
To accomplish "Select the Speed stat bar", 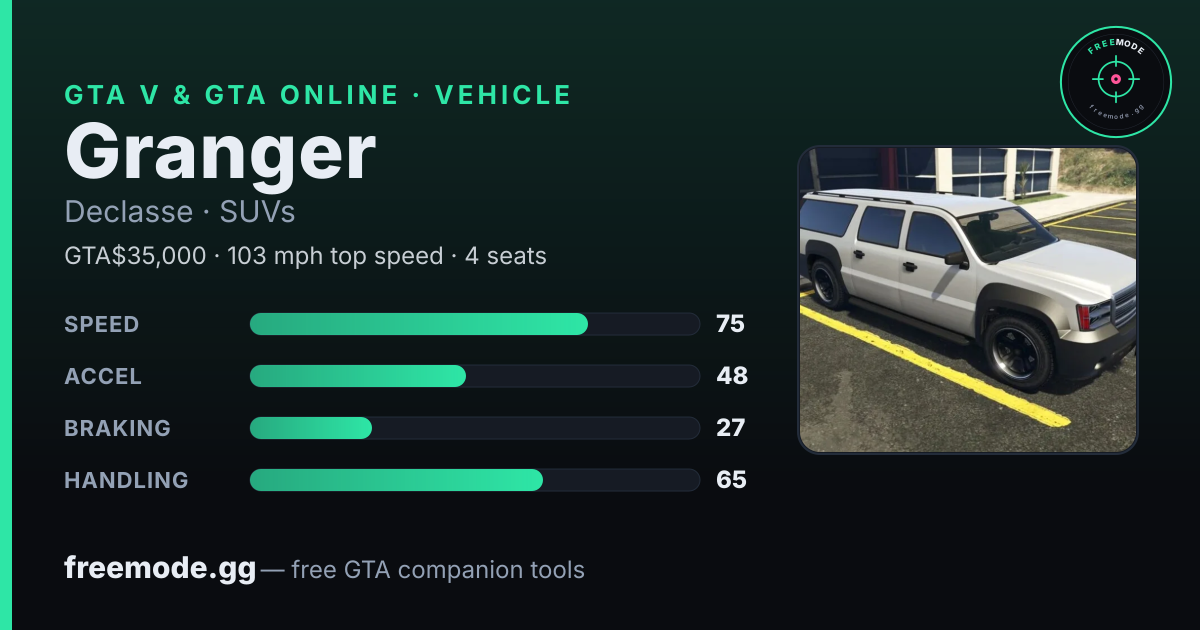I will pos(474,324).
